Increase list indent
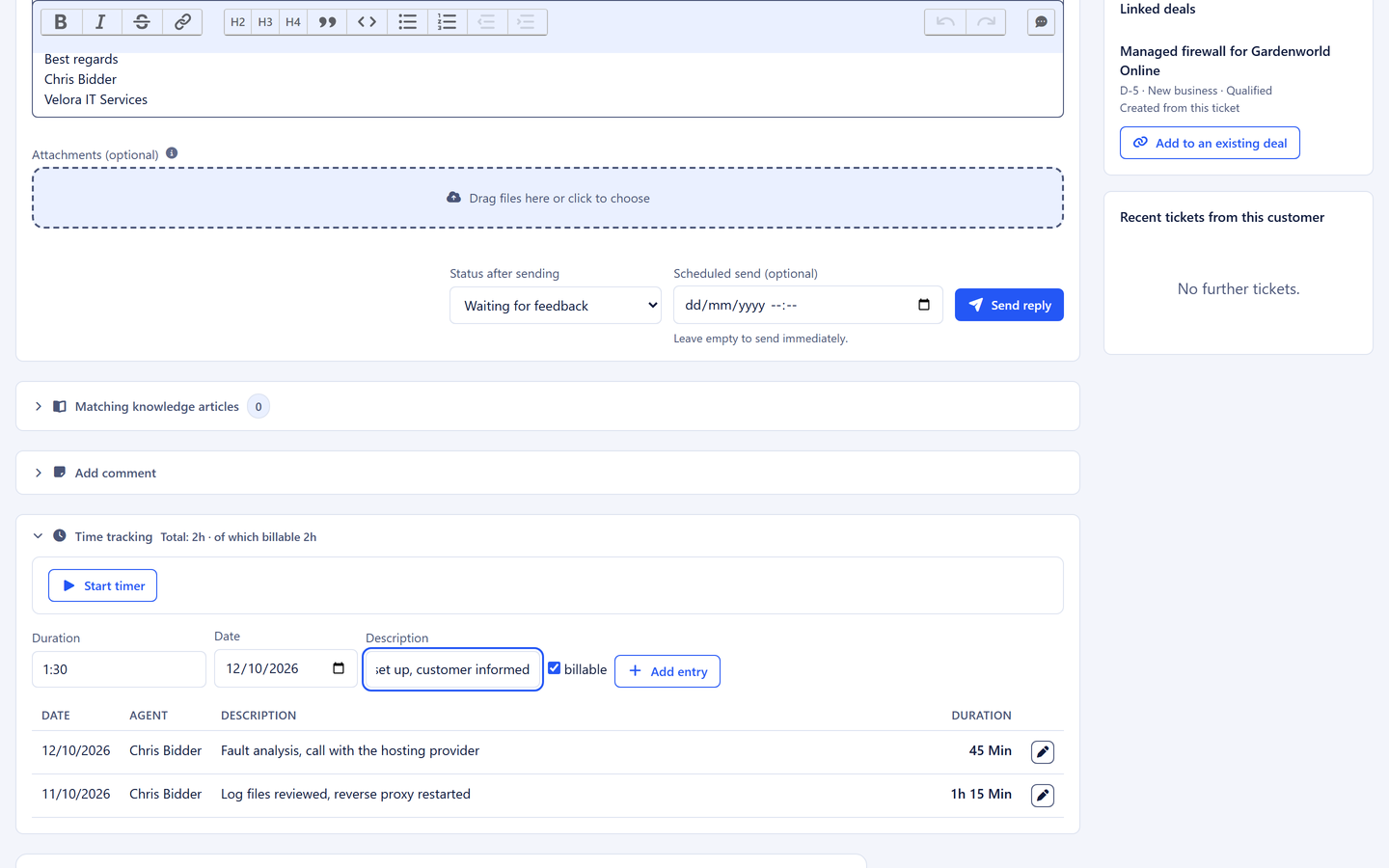Screen dimensions: 1389x868 pos(527,22)
